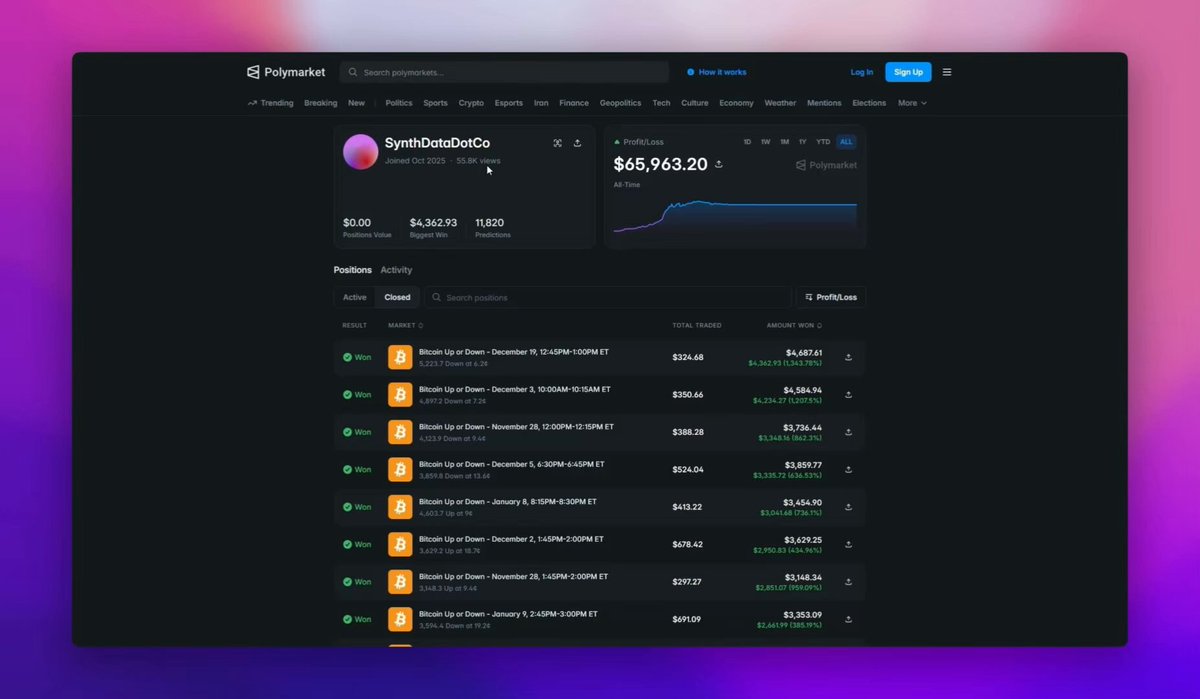
Task: Open the hamburger menu icon
Action: click(947, 72)
